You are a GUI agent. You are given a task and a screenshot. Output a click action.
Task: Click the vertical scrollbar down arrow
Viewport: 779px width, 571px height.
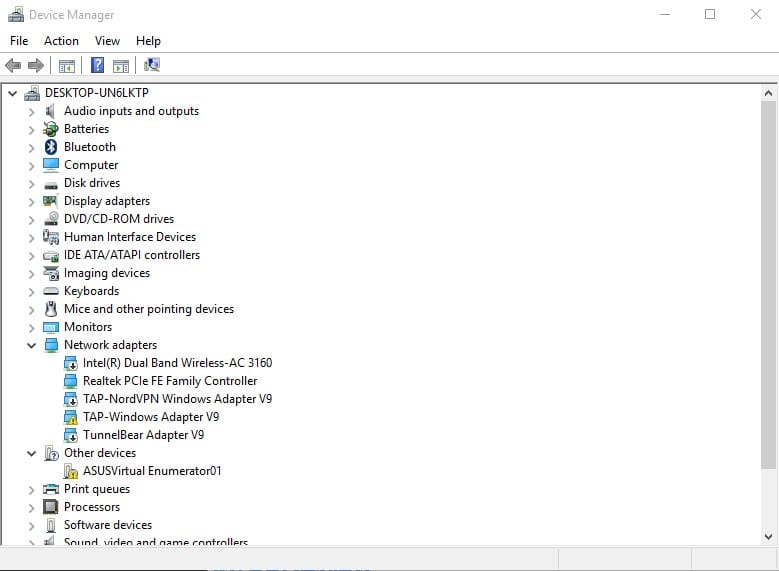tap(768, 537)
